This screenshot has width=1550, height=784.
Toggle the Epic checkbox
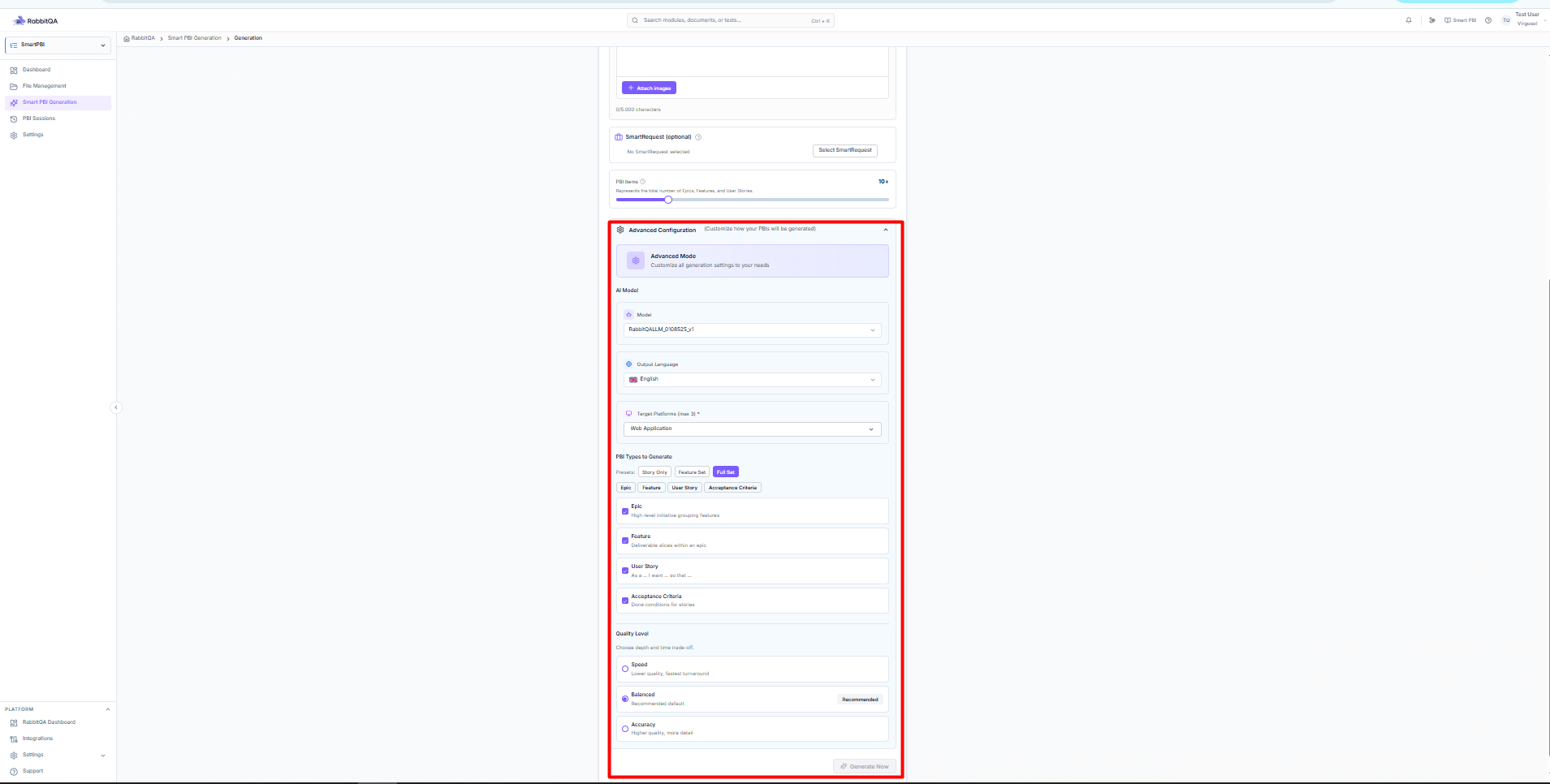[x=625, y=511]
